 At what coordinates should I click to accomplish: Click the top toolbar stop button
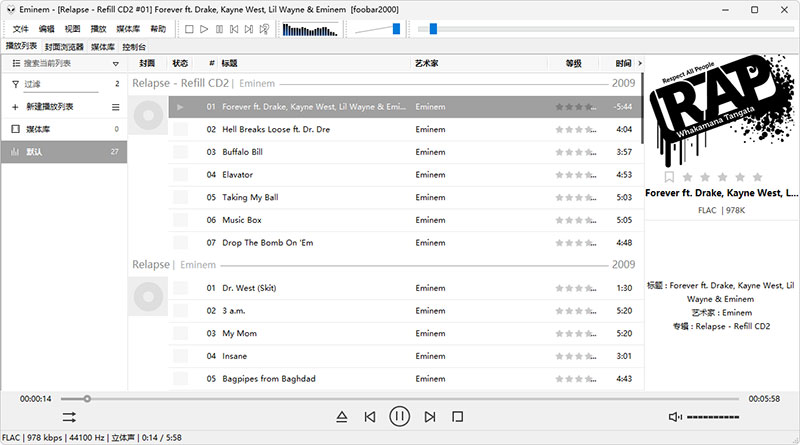point(189,29)
